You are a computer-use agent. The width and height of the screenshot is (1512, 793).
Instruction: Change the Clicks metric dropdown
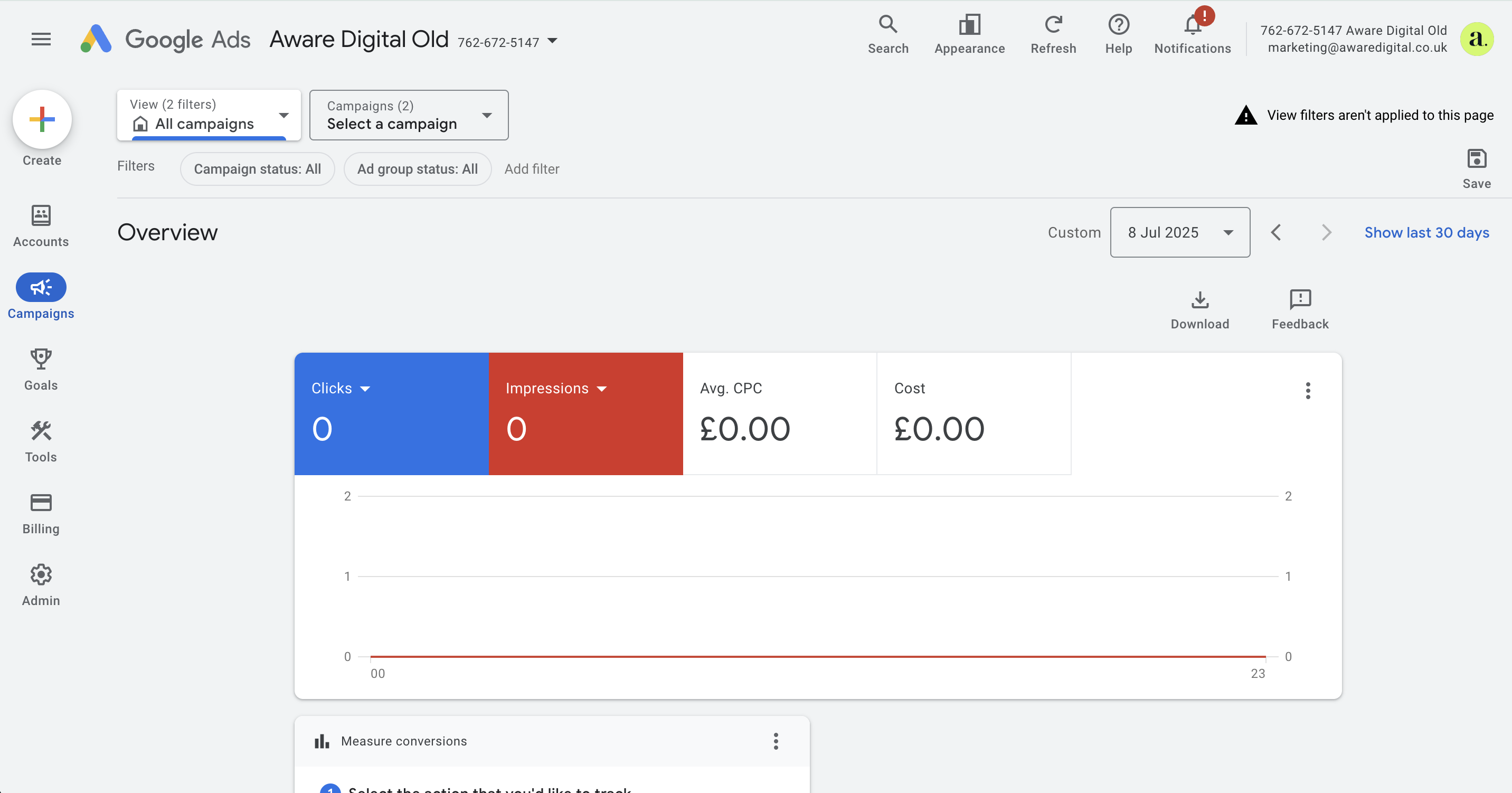(x=341, y=389)
